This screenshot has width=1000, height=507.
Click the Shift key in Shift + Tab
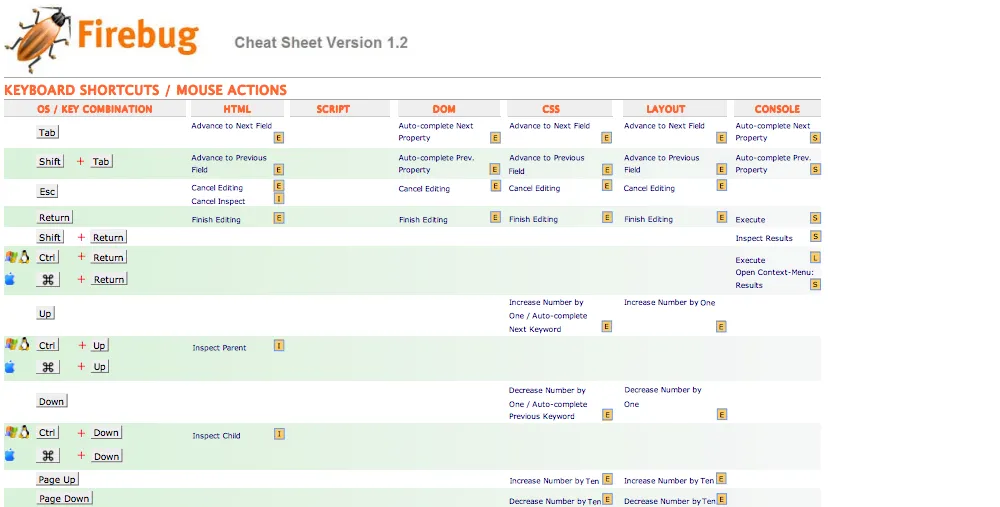[50, 161]
